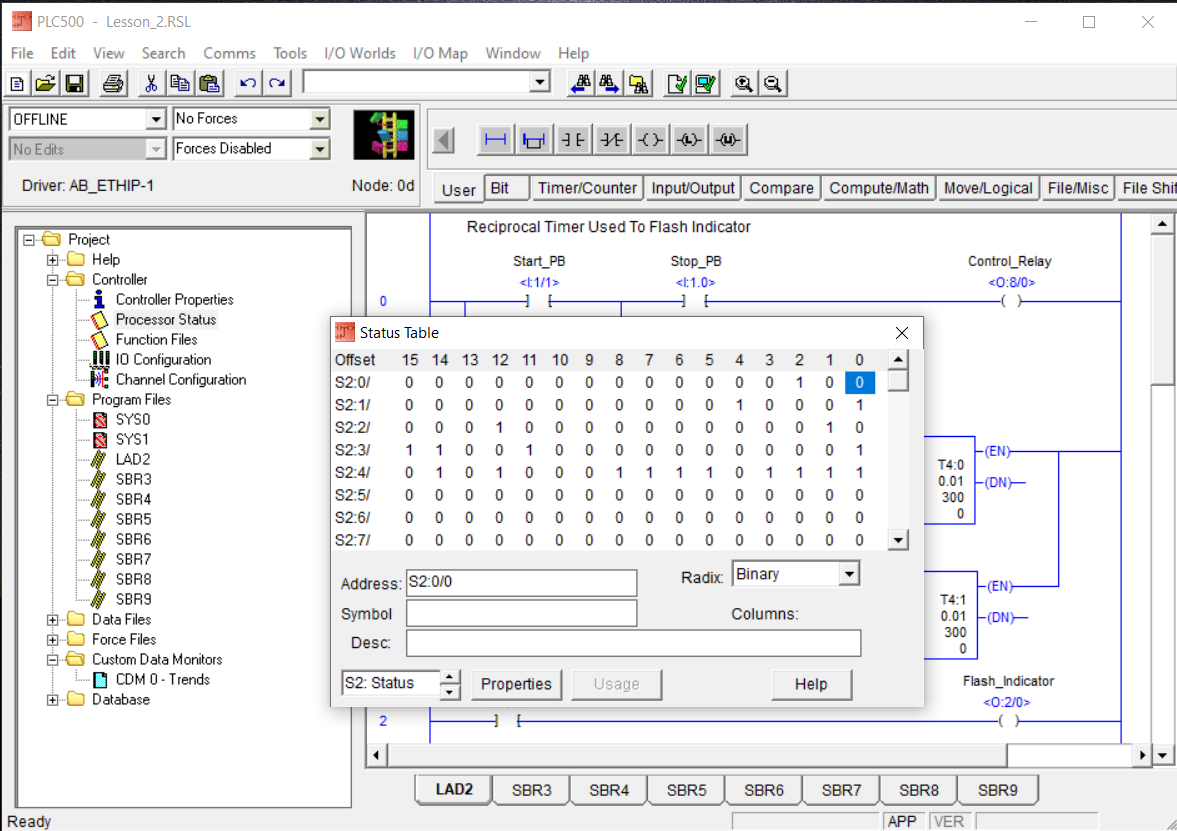Expand the Force Files folder node

click(x=53, y=640)
